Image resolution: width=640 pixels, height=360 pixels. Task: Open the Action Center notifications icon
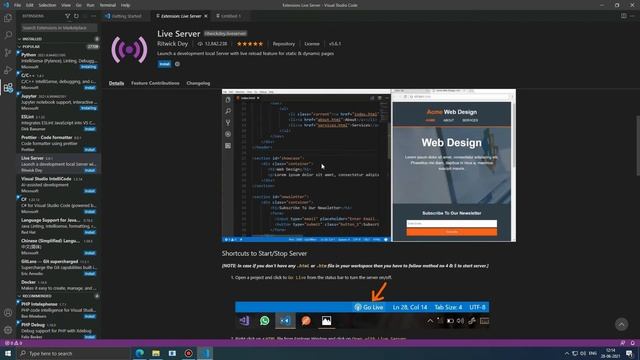click(x=629, y=353)
